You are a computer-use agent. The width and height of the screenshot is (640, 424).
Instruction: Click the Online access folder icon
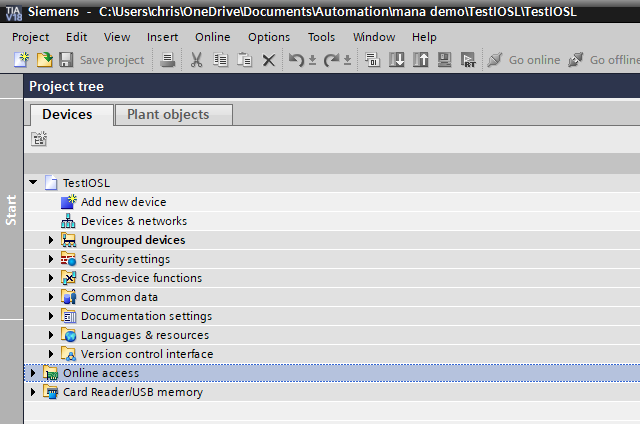coord(51,373)
